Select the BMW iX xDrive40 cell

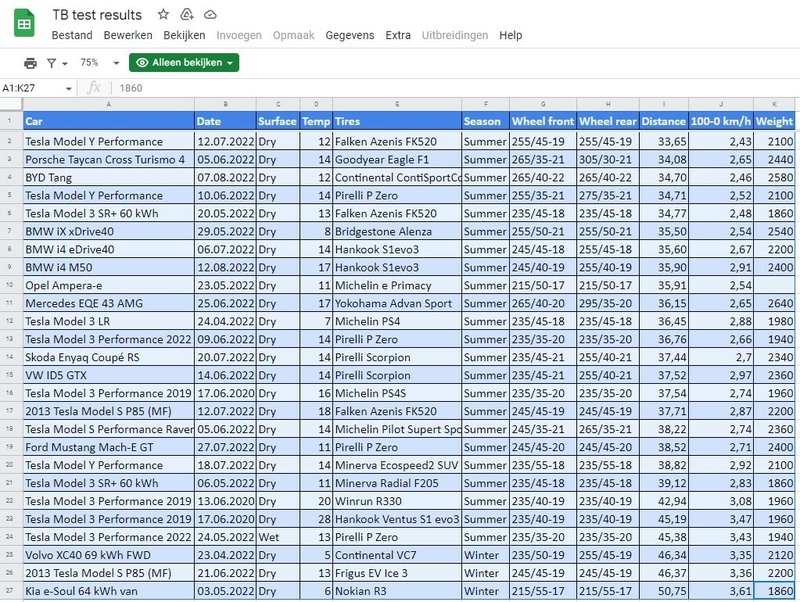(x=109, y=232)
